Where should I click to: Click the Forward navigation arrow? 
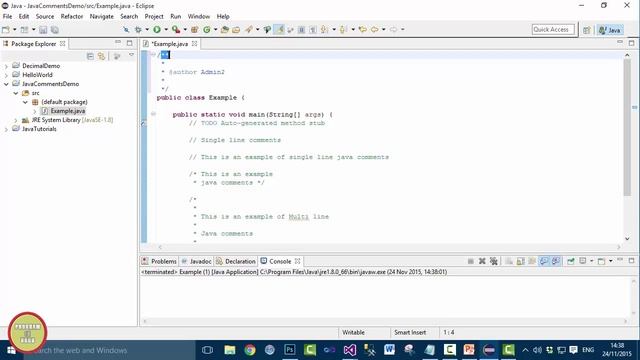point(393,30)
